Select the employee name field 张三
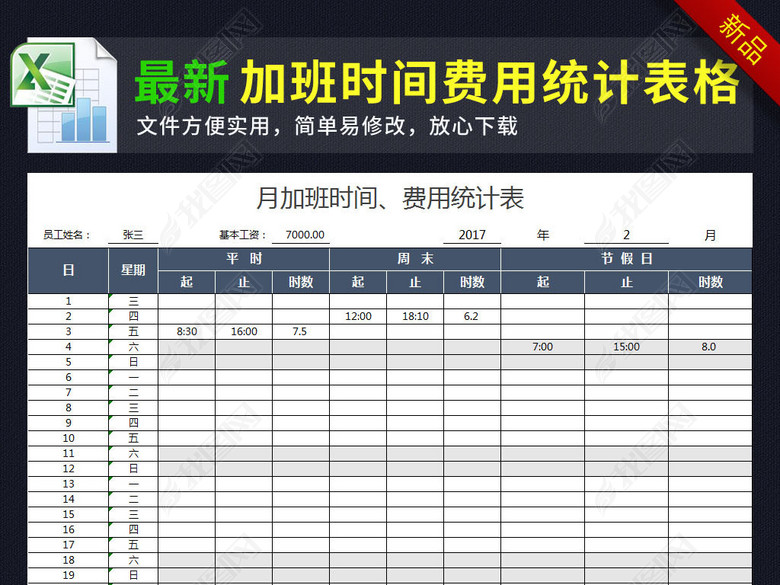This screenshot has width=780, height=585. [x=133, y=235]
